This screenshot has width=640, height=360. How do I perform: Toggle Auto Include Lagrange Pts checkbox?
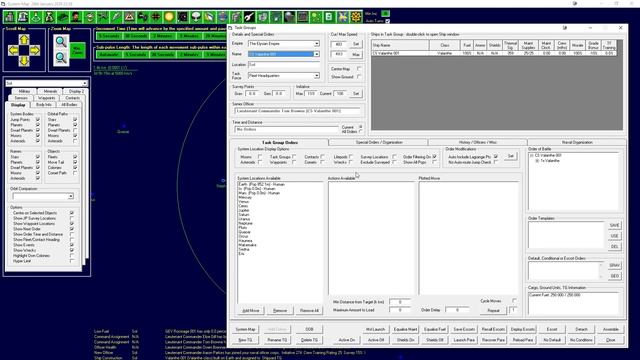point(496,157)
